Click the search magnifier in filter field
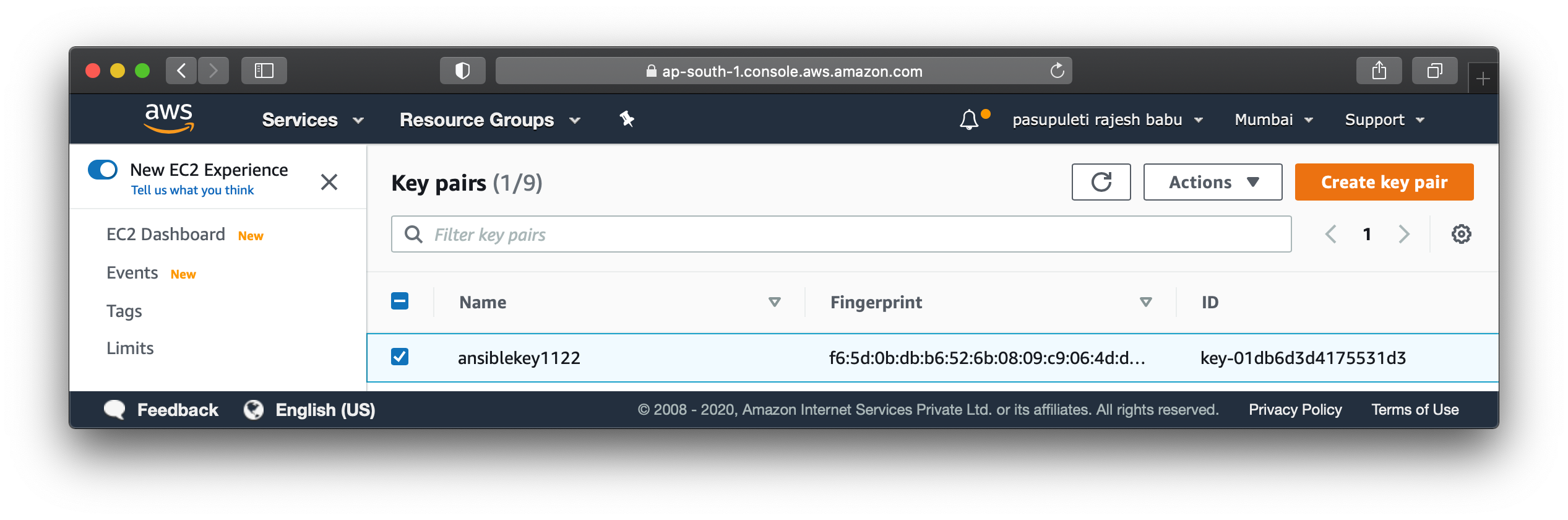 point(413,234)
